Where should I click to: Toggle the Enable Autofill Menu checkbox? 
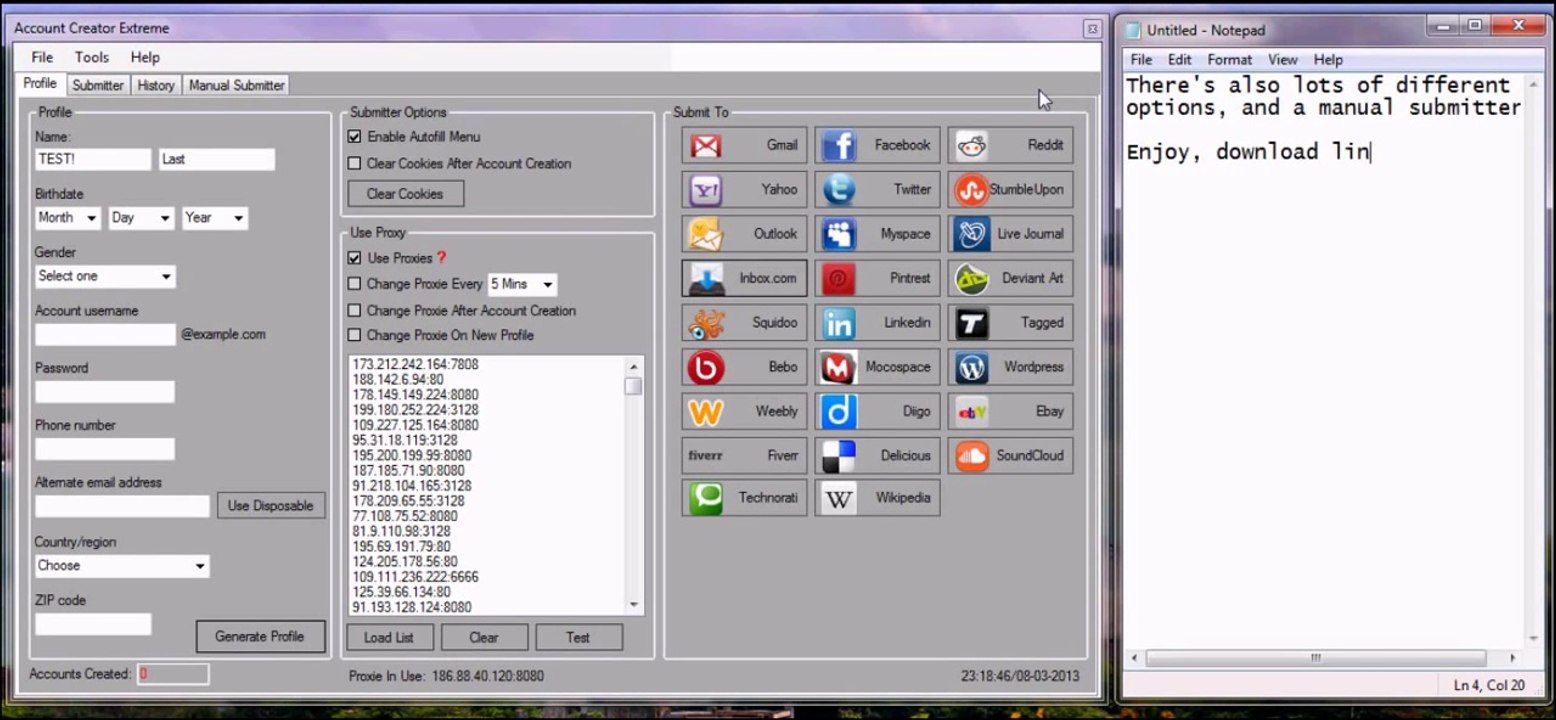tap(354, 137)
